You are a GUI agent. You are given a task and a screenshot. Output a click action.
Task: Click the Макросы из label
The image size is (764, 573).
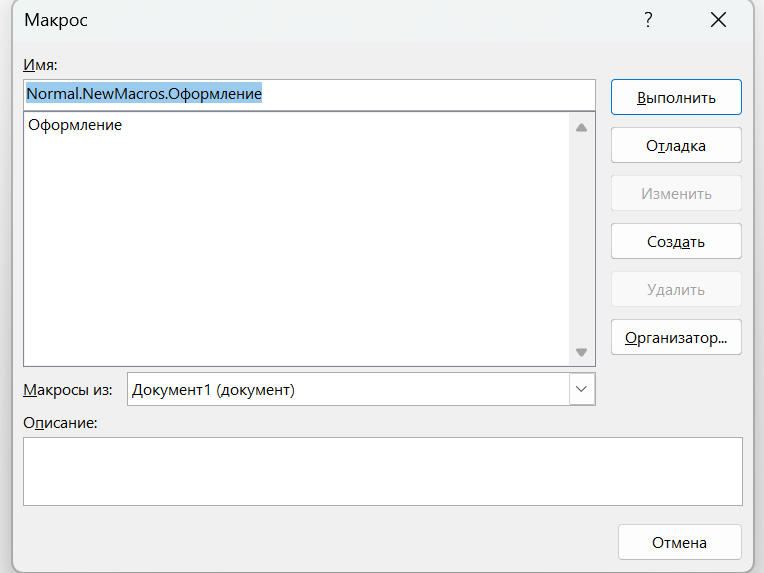[68, 389]
